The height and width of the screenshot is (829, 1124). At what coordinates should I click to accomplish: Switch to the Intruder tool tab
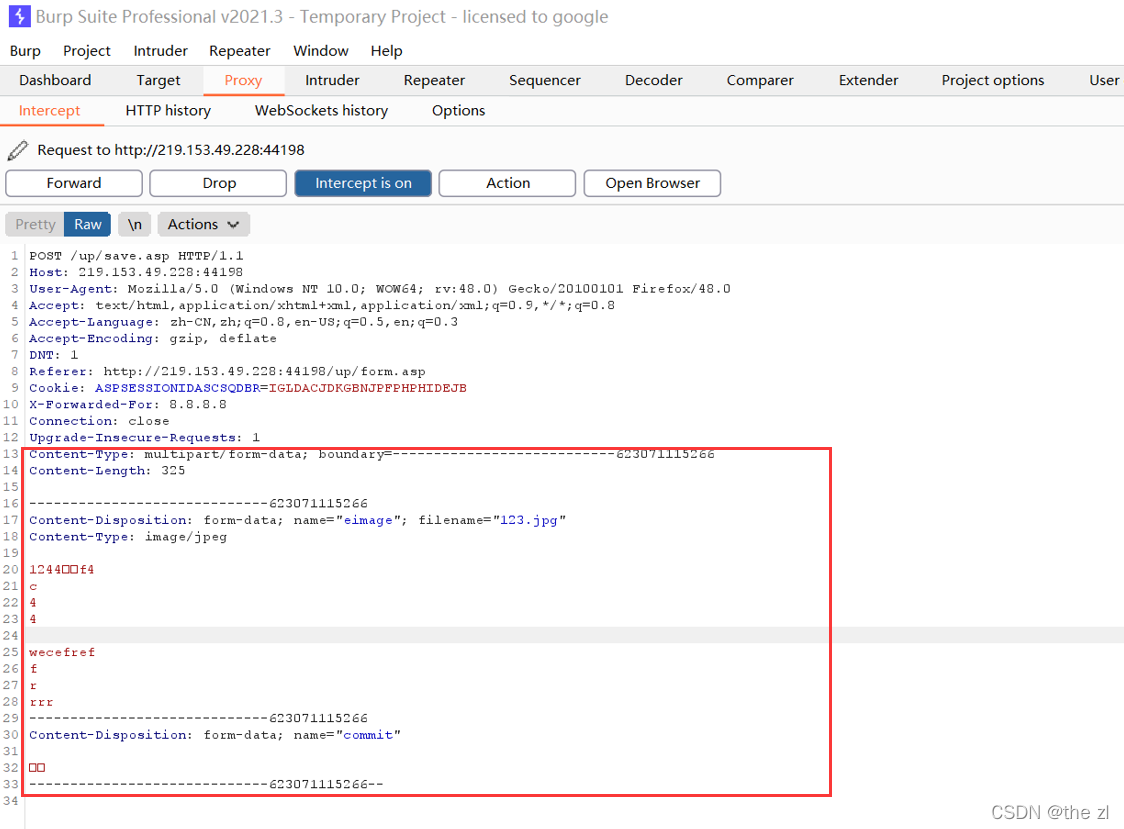pyautogui.click(x=332, y=80)
